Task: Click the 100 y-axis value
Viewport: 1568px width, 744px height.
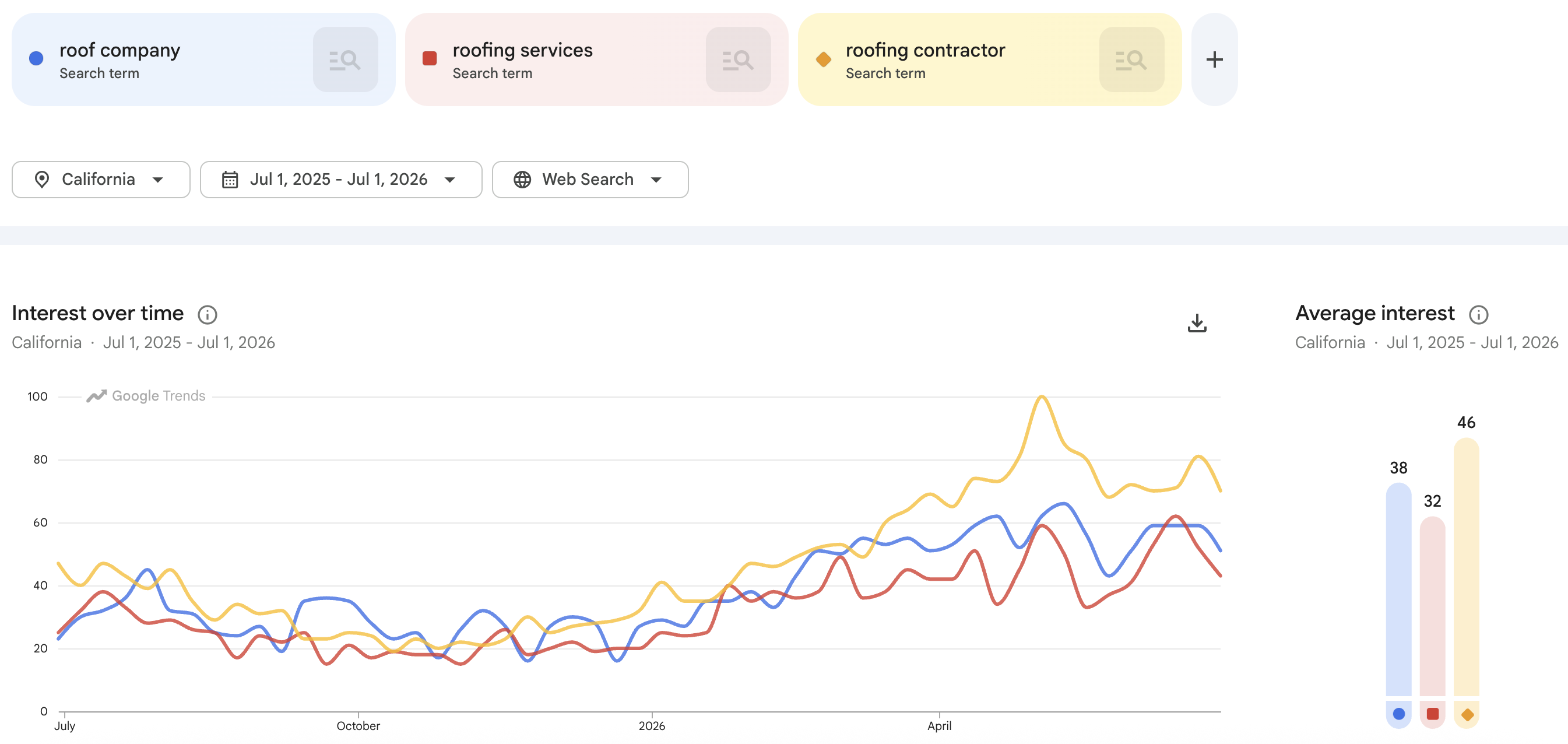Action: click(x=37, y=396)
